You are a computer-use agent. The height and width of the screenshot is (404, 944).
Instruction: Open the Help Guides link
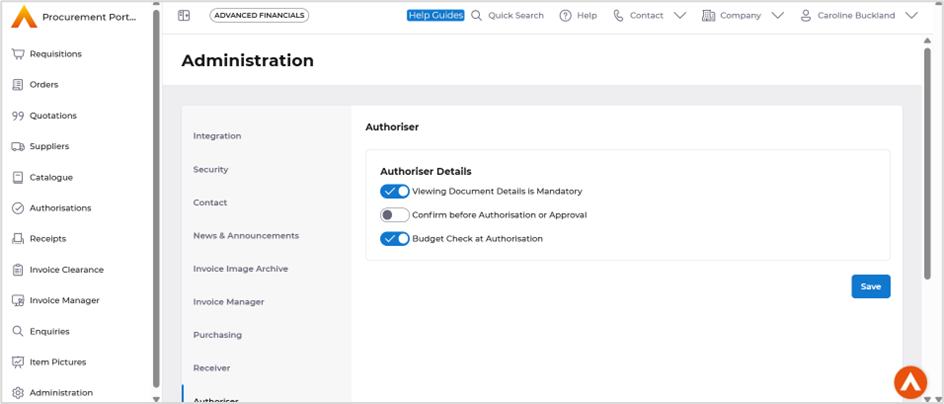coord(435,16)
